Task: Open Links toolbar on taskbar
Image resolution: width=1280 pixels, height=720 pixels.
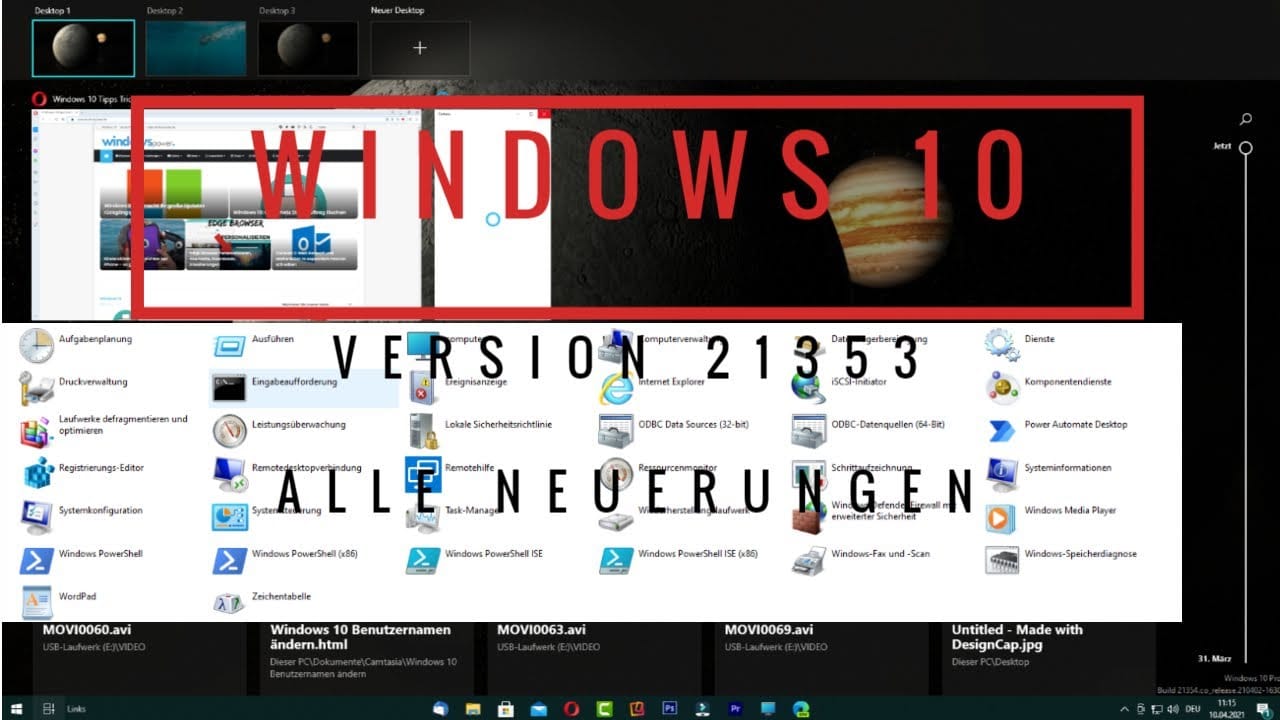Action: click(x=76, y=708)
